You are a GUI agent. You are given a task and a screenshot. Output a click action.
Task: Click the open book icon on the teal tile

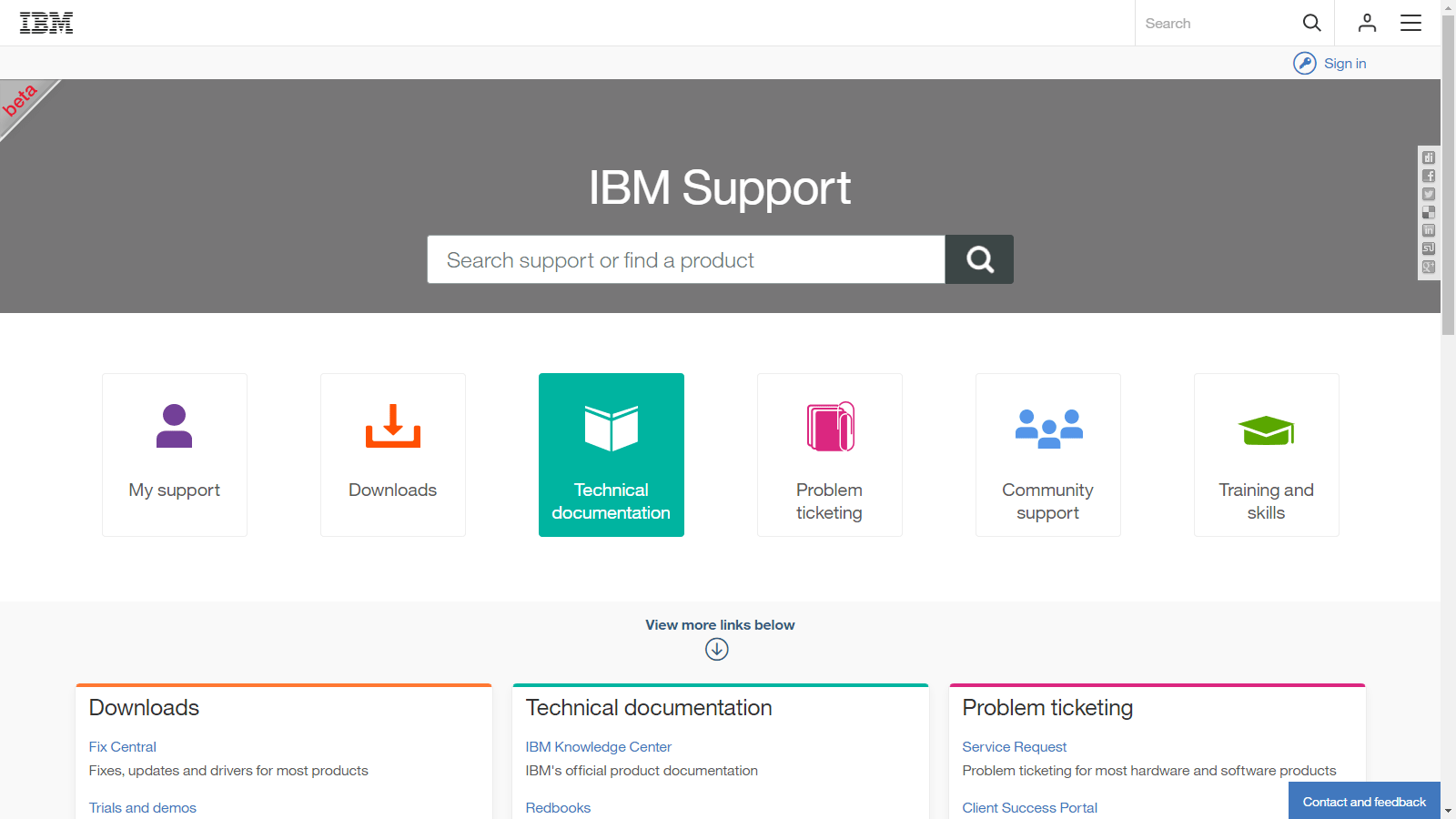[612, 428]
